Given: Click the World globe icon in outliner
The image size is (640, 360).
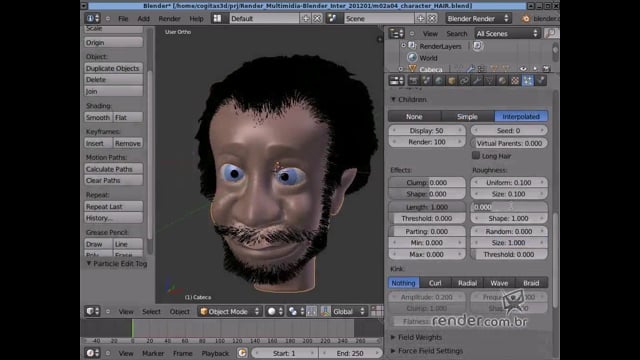Looking at the screenshot, I should coord(412,58).
